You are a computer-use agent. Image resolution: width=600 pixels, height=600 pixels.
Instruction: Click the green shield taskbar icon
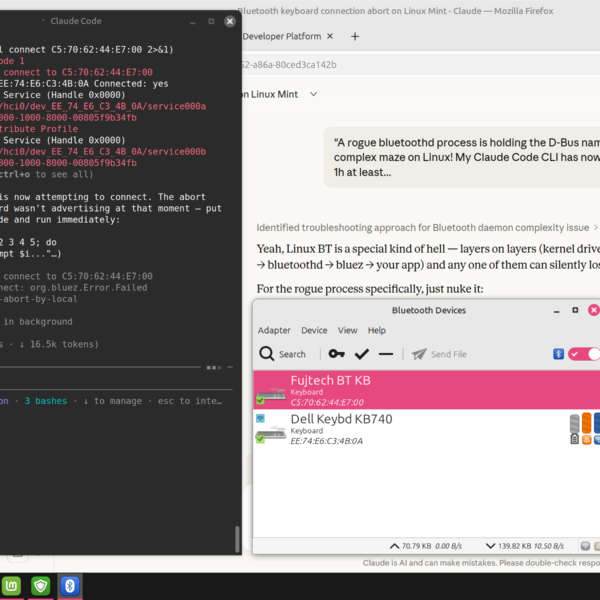pos(42,586)
